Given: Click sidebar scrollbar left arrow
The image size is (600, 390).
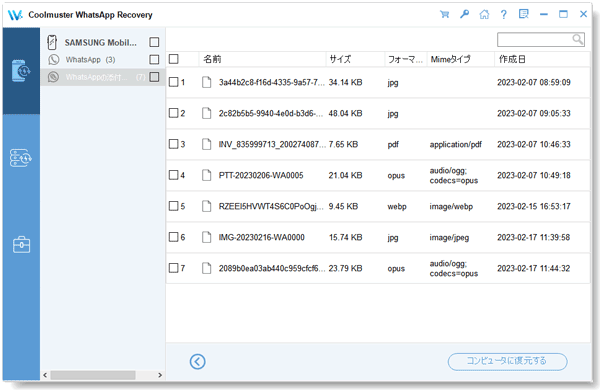Looking at the screenshot, I should (x=45, y=375).
